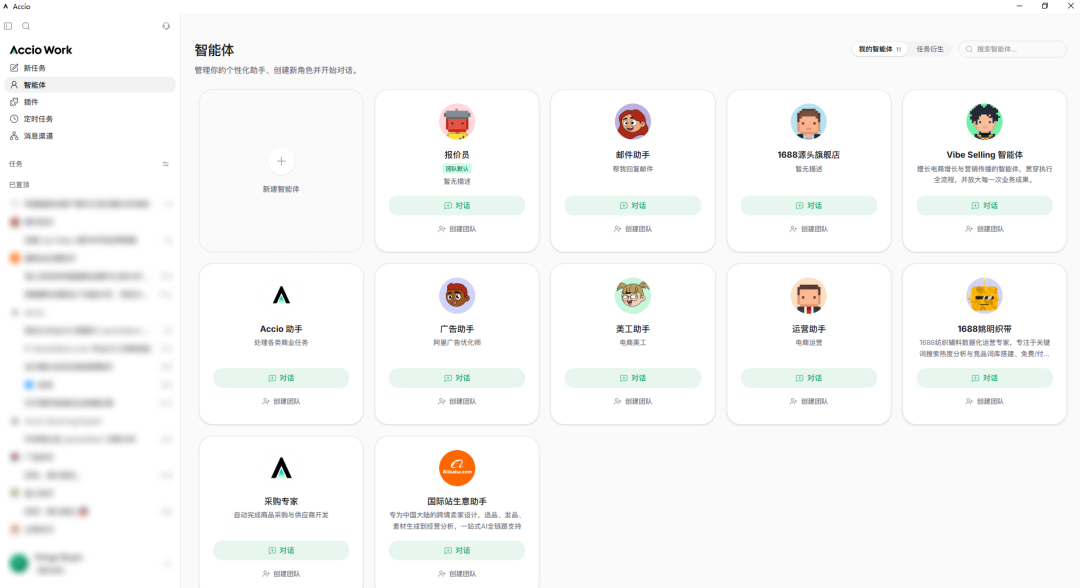Click the 报价员 avatar icon
This screenshot has width=1080, height=588.
(x=457, y=121)
